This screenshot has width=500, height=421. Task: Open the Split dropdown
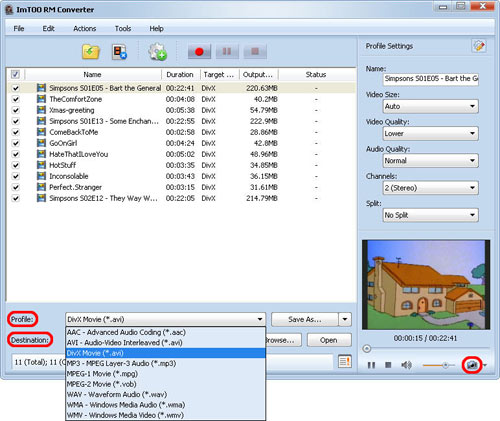431,215
